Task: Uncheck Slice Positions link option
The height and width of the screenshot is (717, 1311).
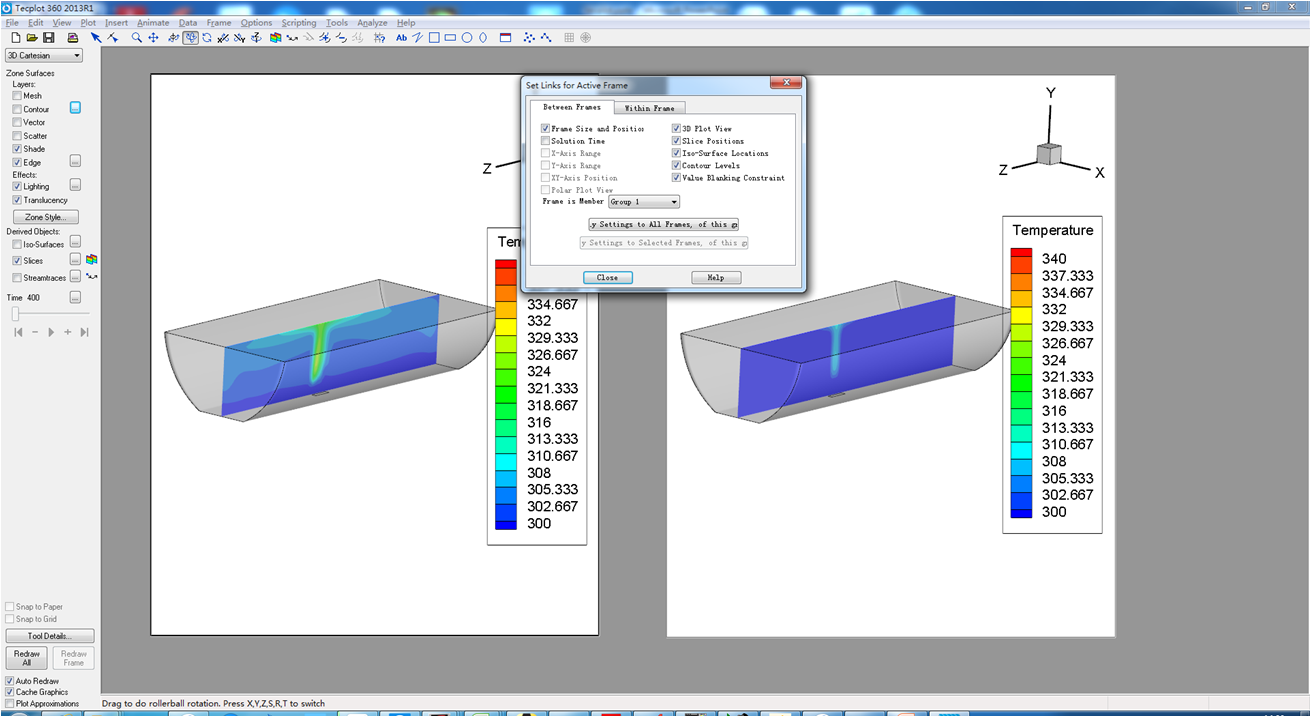Action: tap(676, 141)
